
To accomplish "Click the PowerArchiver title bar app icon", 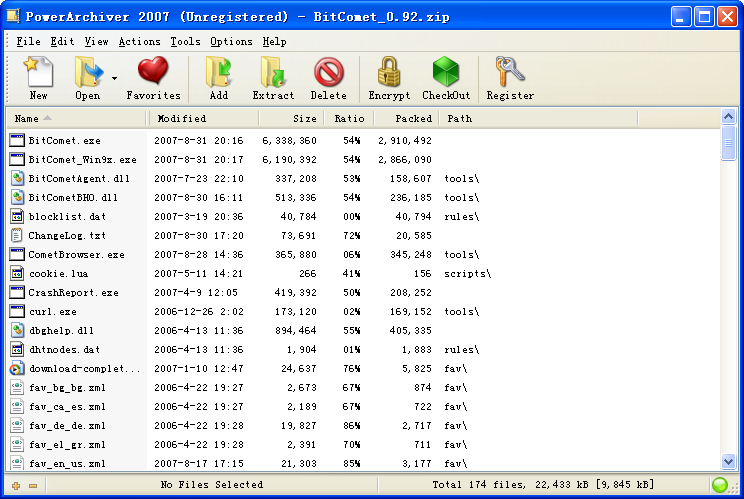I will (13, 16).
